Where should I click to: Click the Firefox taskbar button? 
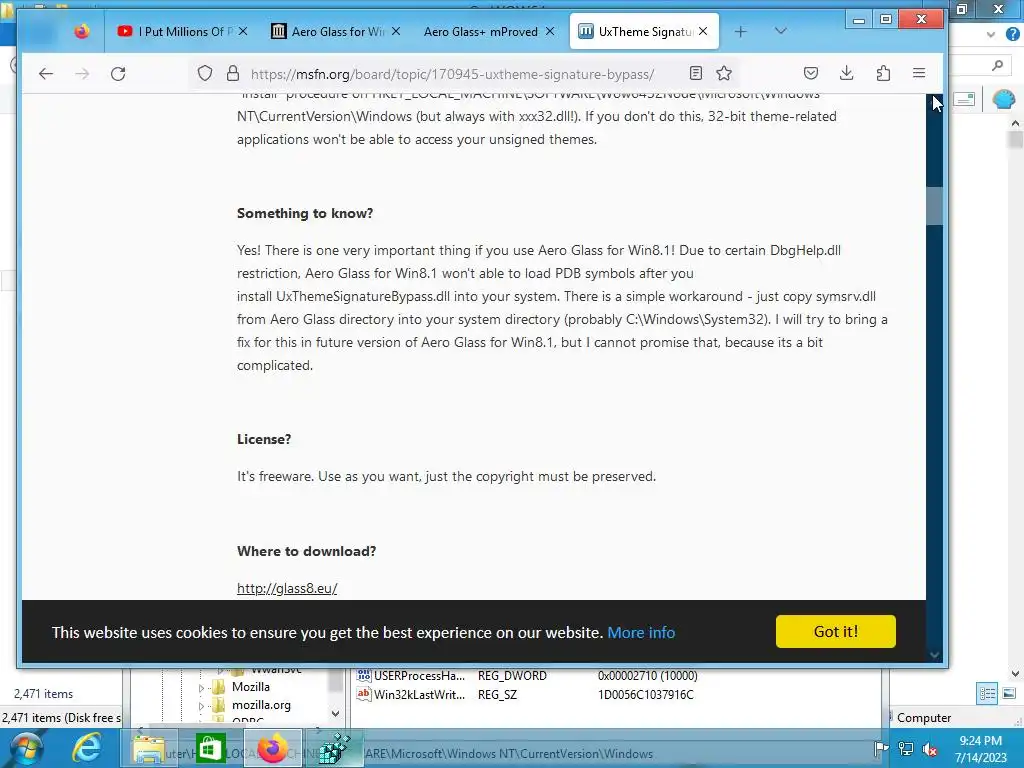click(x=272, y=748)
